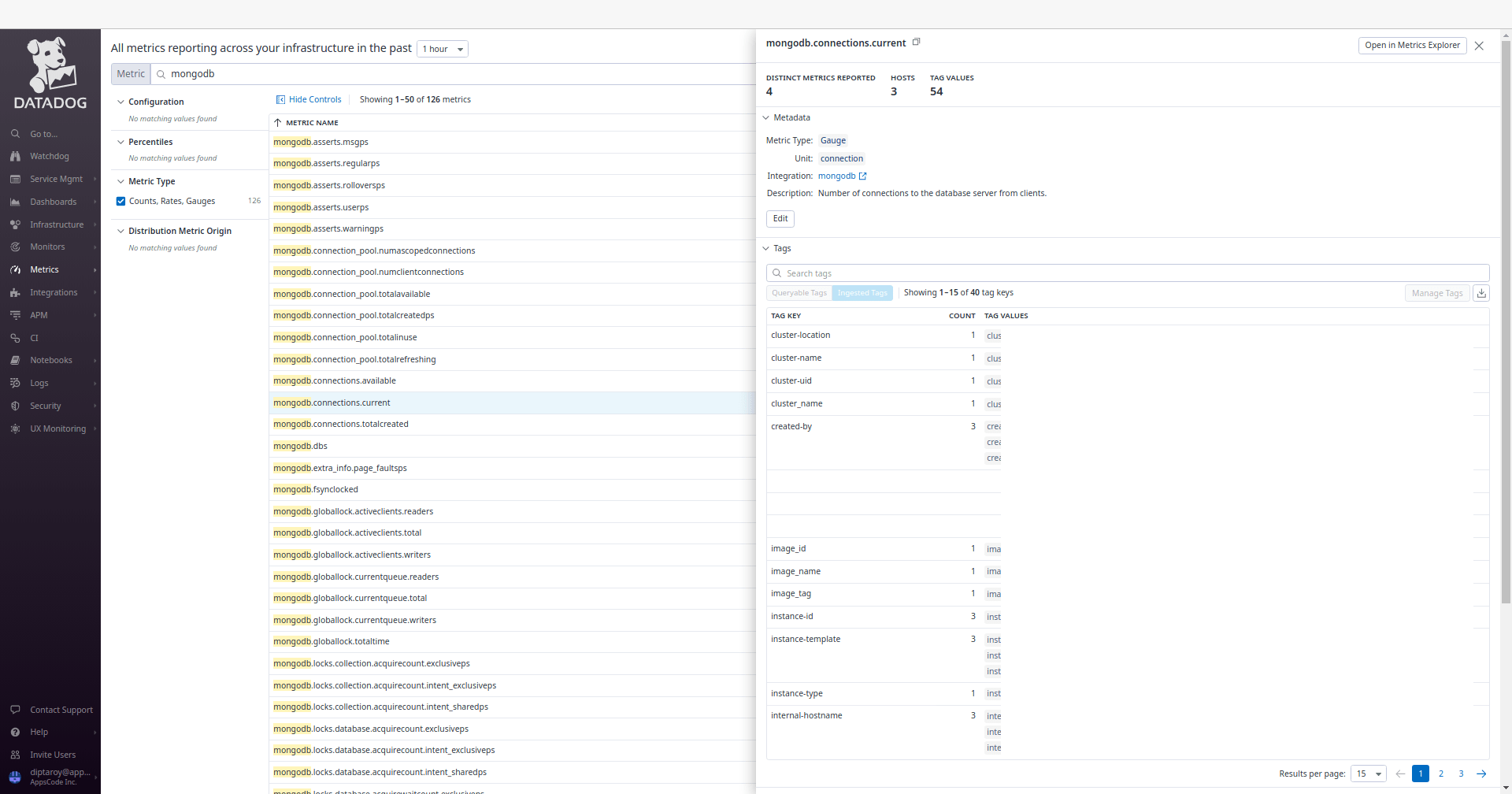
Task: Open Infrastructure from the sidebar
Action: point(57,224)
